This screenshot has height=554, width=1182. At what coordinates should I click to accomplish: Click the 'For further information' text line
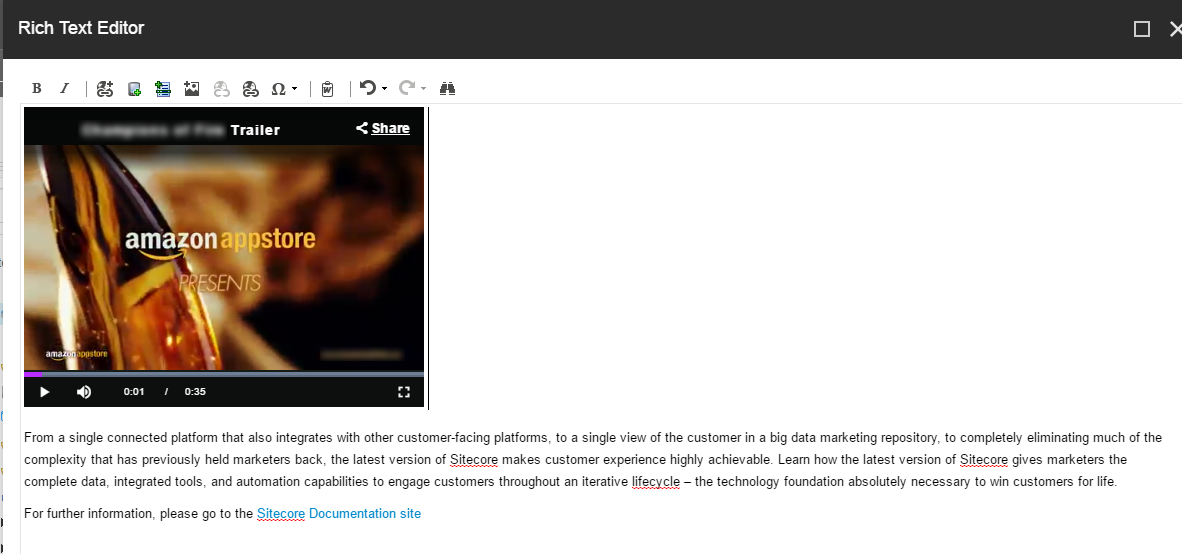point(222,514)
